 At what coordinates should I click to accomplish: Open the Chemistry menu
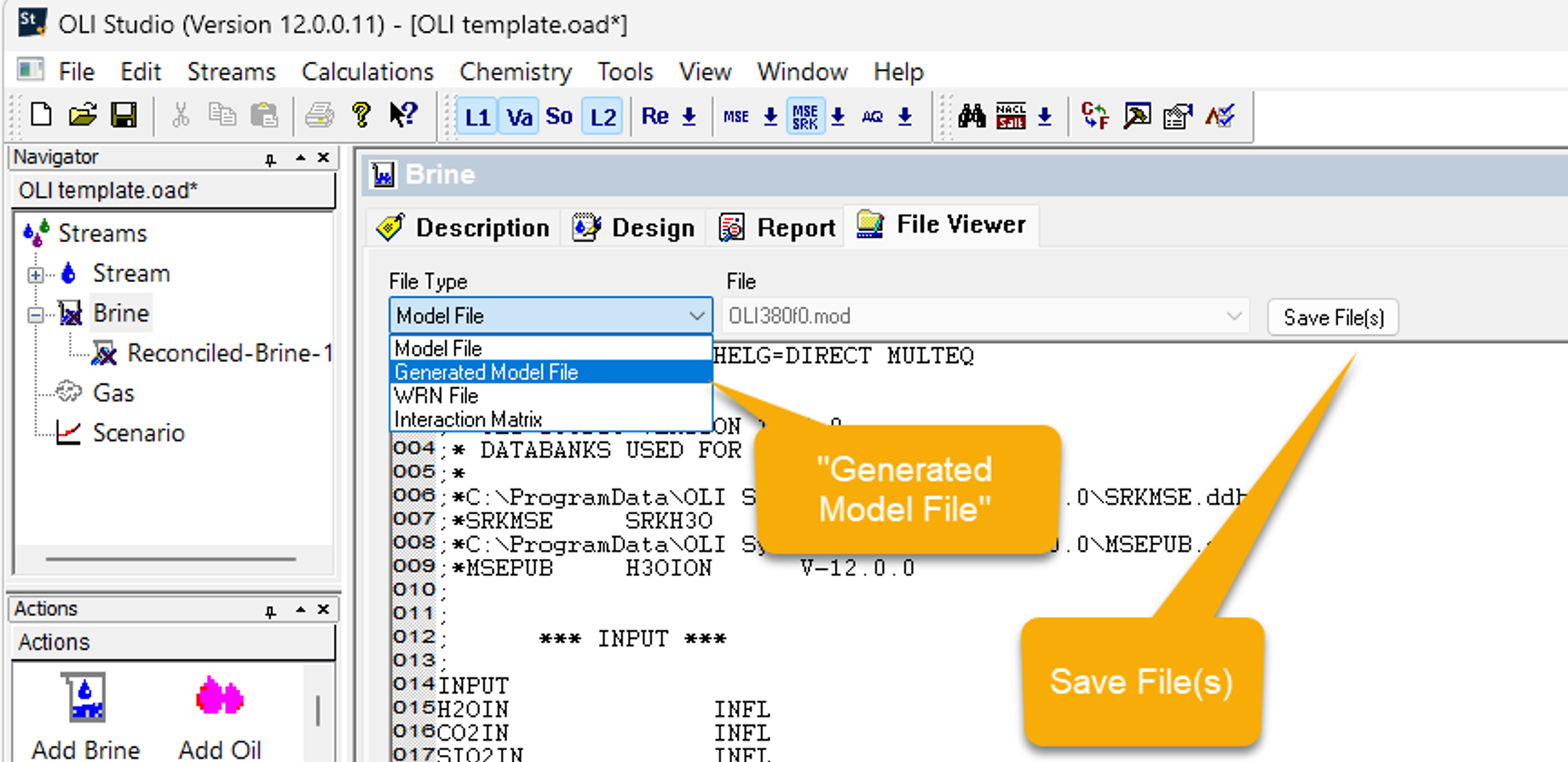pos(515,71)
